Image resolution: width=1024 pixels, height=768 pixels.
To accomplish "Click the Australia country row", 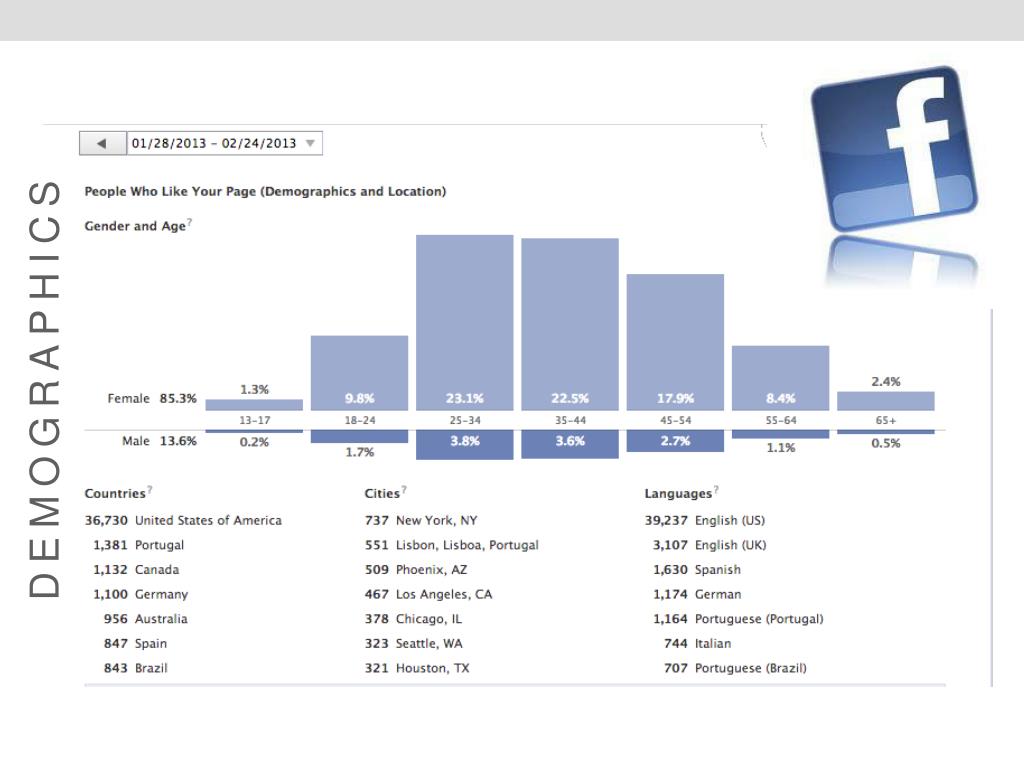I will point(146,619).
